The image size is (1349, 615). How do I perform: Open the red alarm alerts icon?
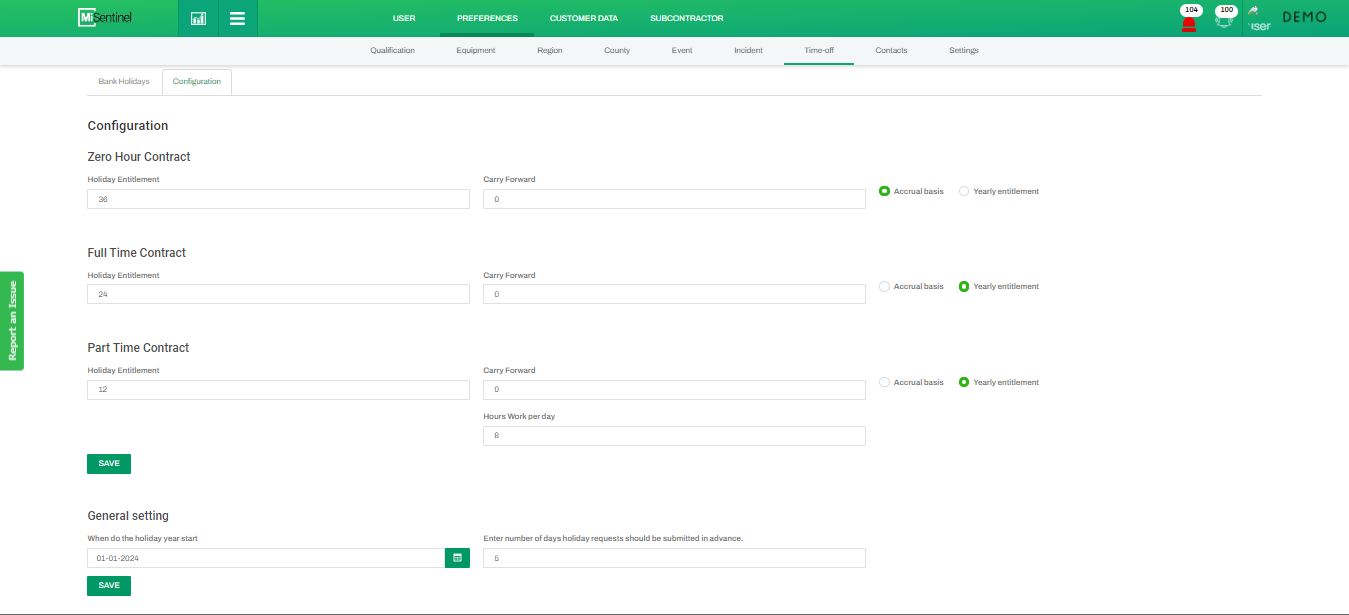tap(1189, 21)
